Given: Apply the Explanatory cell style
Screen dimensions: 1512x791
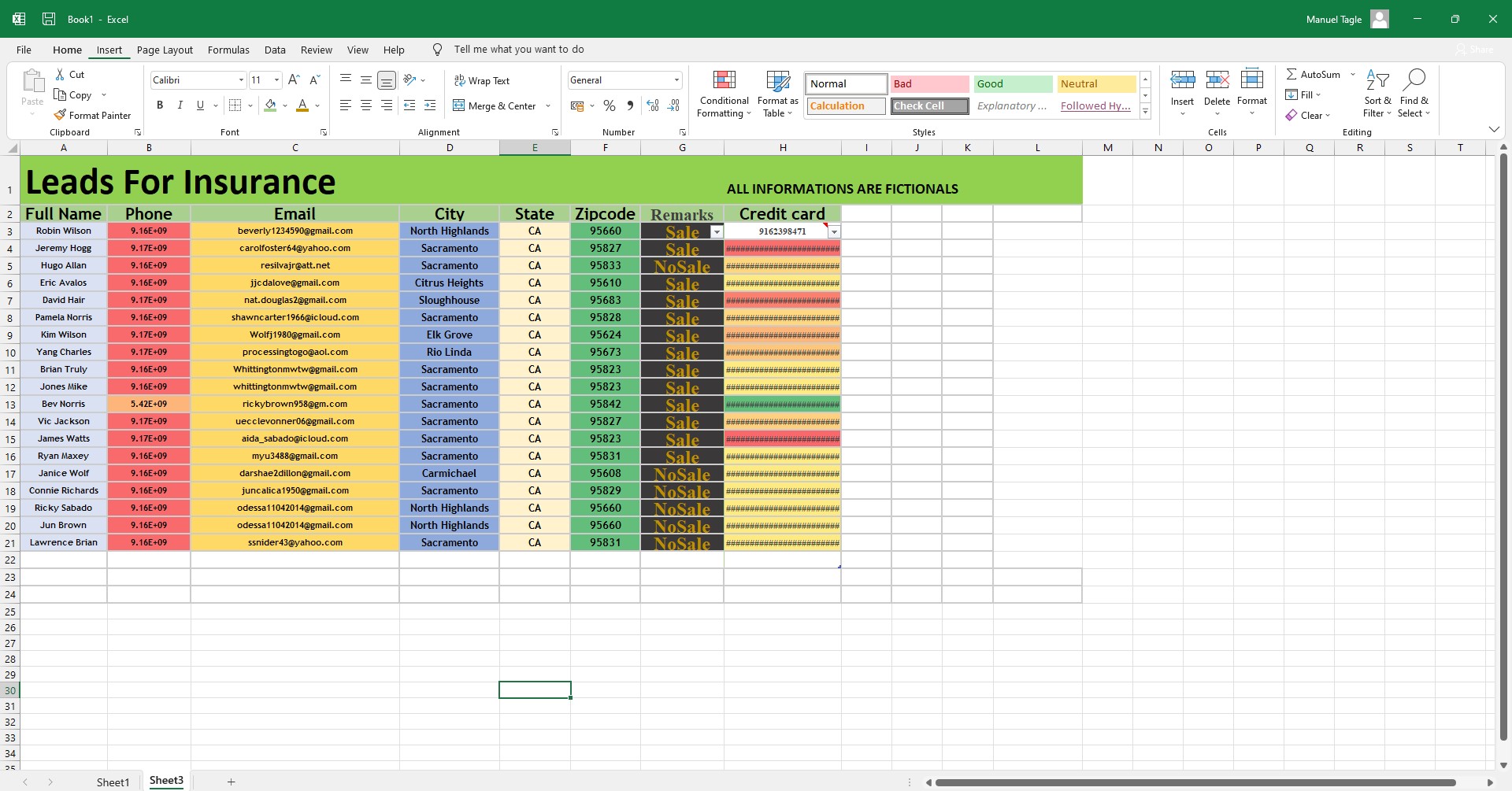Looking at the screenshot, I should pyautogui.click(x=1014, y=105).
